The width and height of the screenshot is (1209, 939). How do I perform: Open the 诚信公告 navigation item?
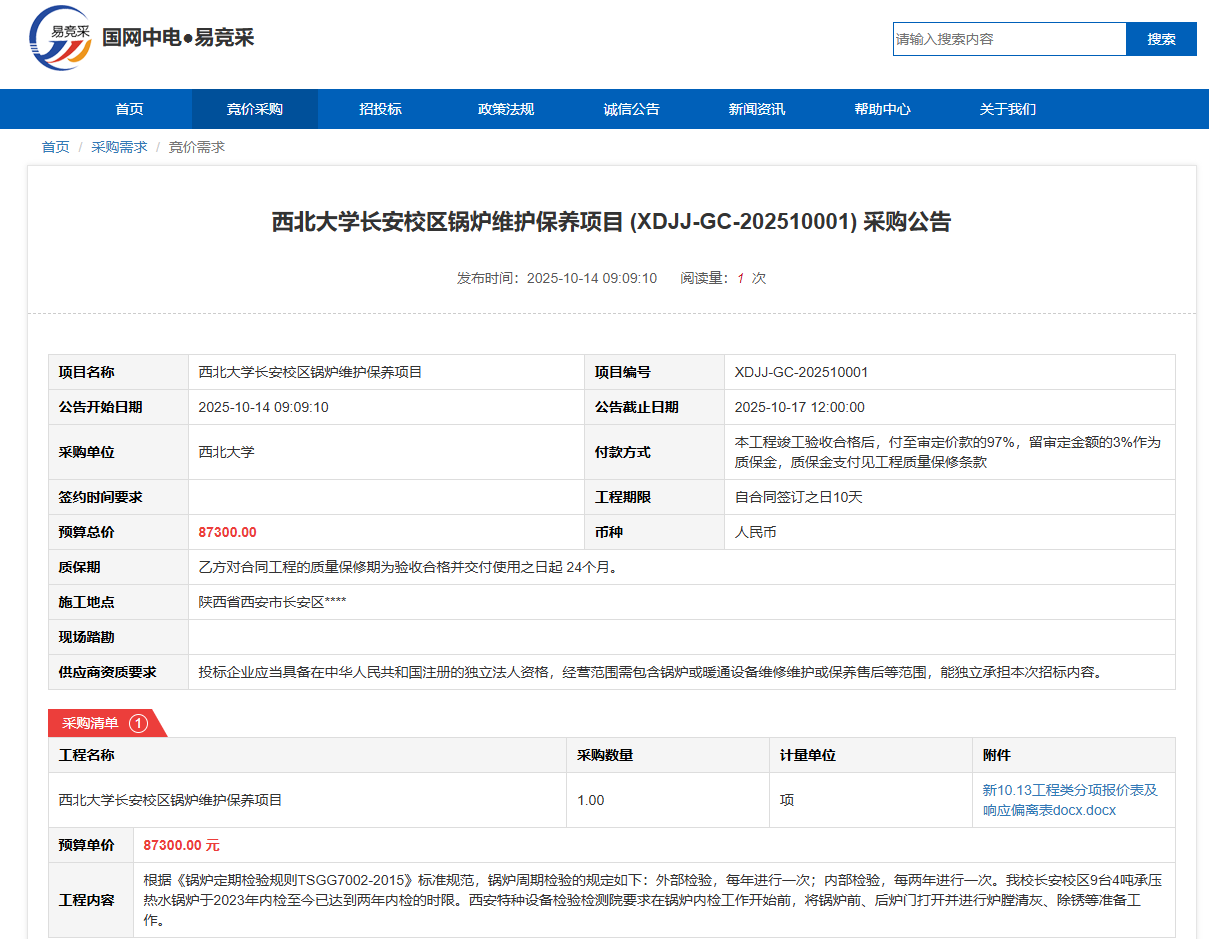631,109
